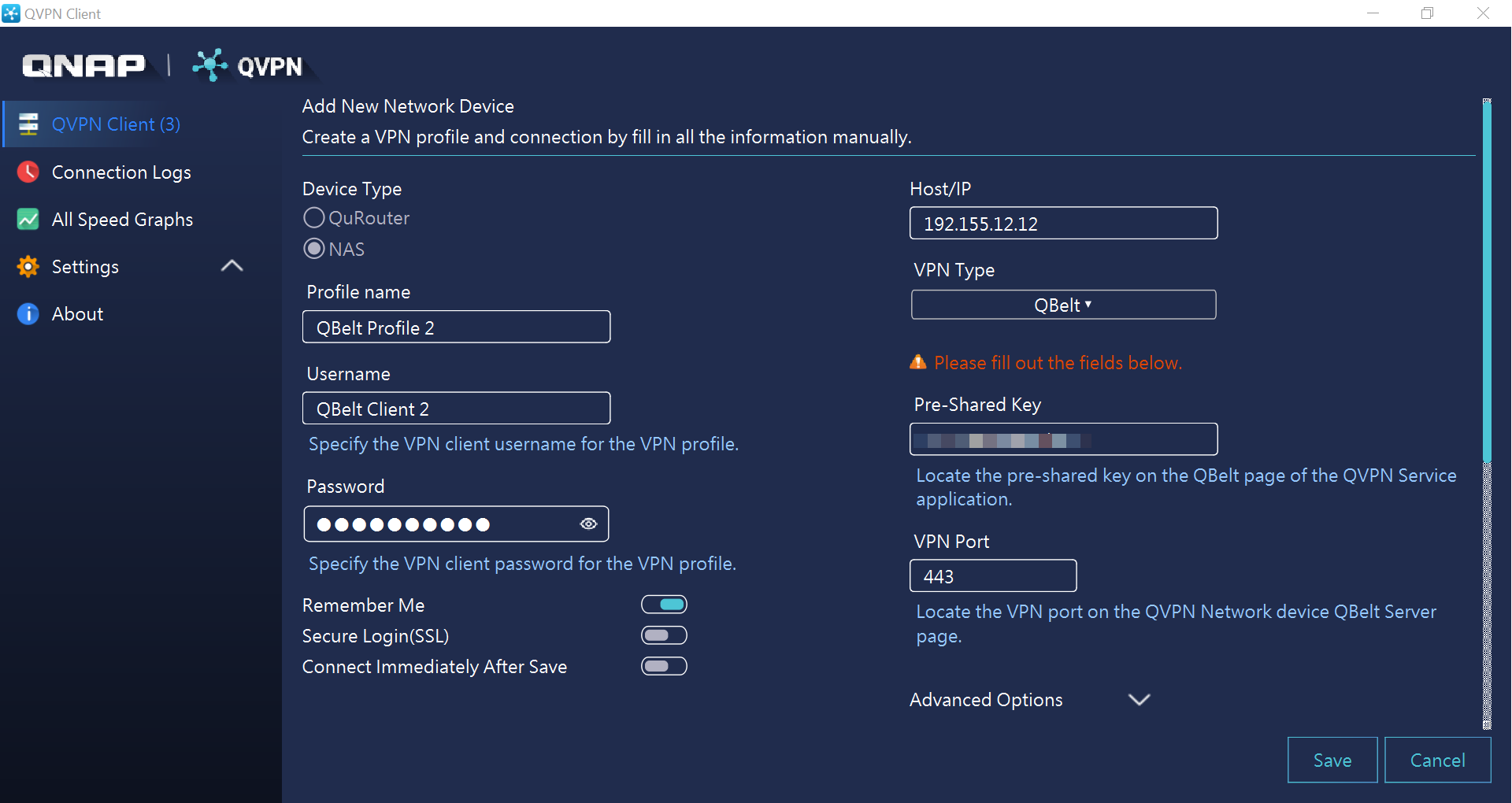The image size is (1512, 803).
Task: Expand the Advanced Options section
Action: [x=1139, y=700]
